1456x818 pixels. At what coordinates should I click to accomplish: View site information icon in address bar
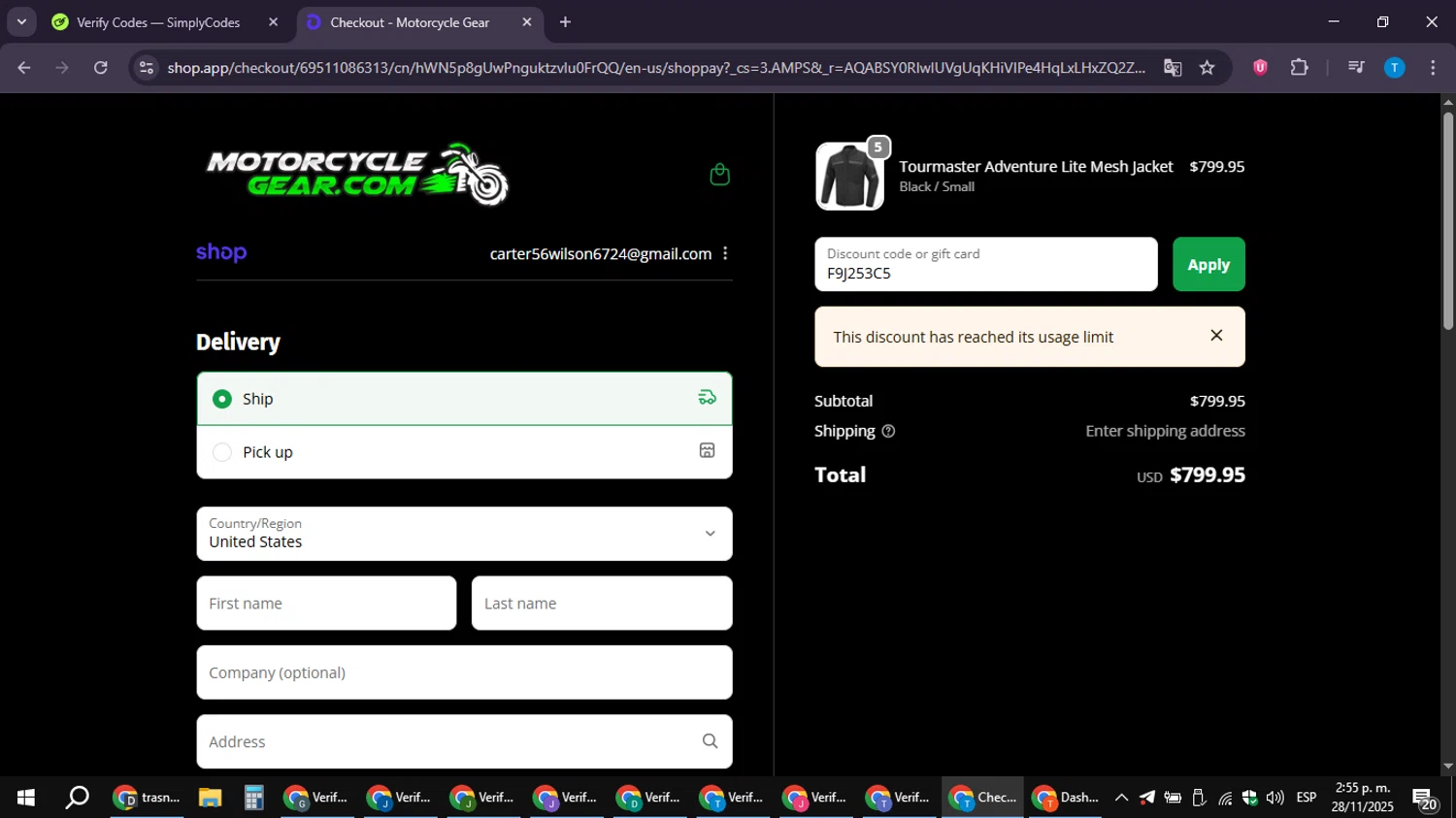147,68
